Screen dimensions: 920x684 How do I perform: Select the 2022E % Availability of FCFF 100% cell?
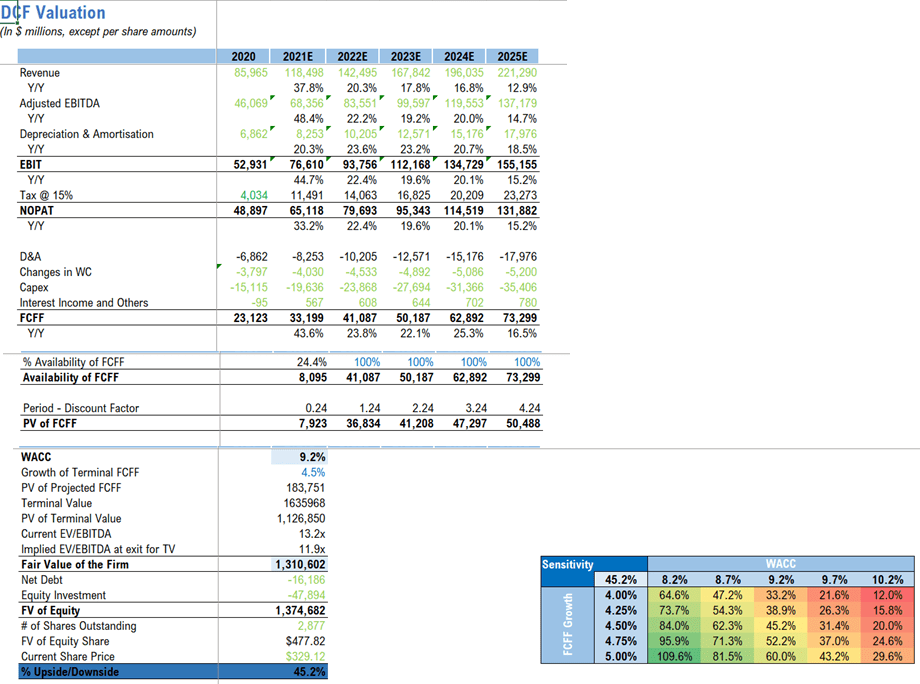(367, 362)
